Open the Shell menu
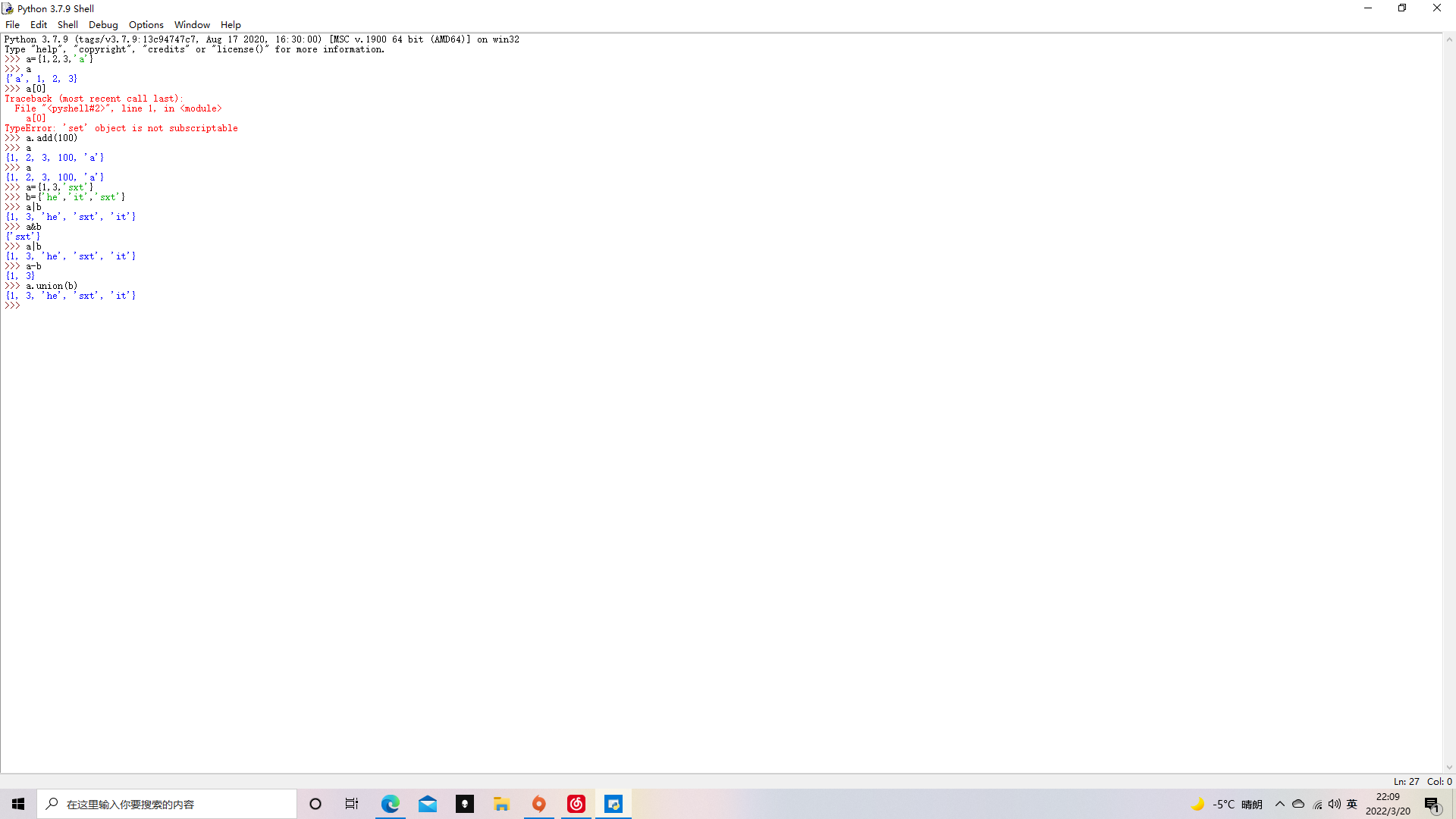 coord(67,24)
